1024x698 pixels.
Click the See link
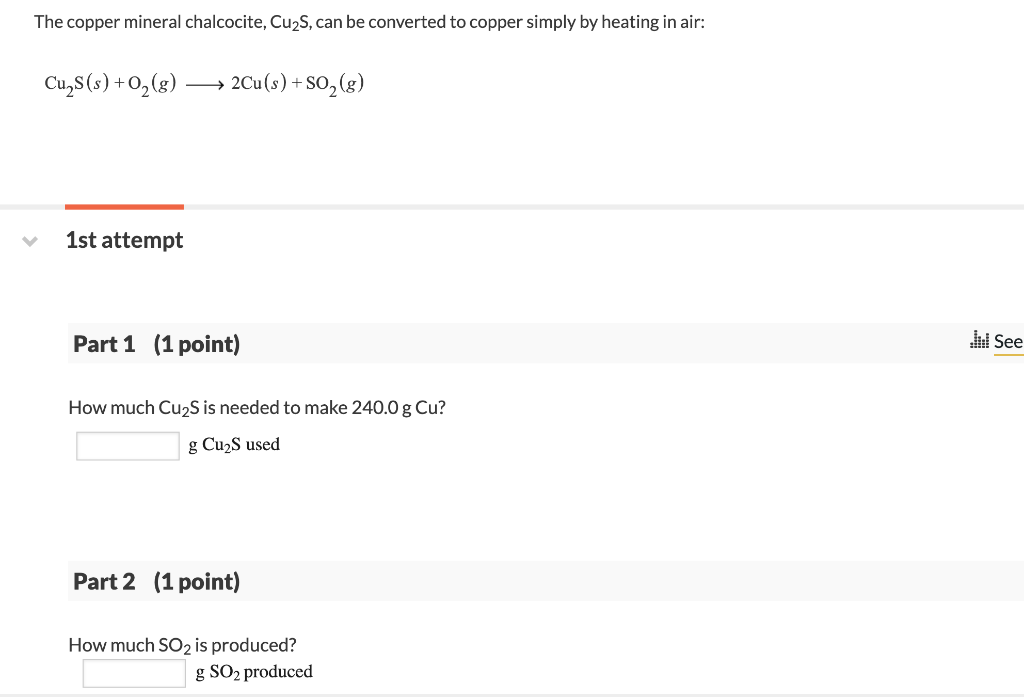tap(1009, 341)
